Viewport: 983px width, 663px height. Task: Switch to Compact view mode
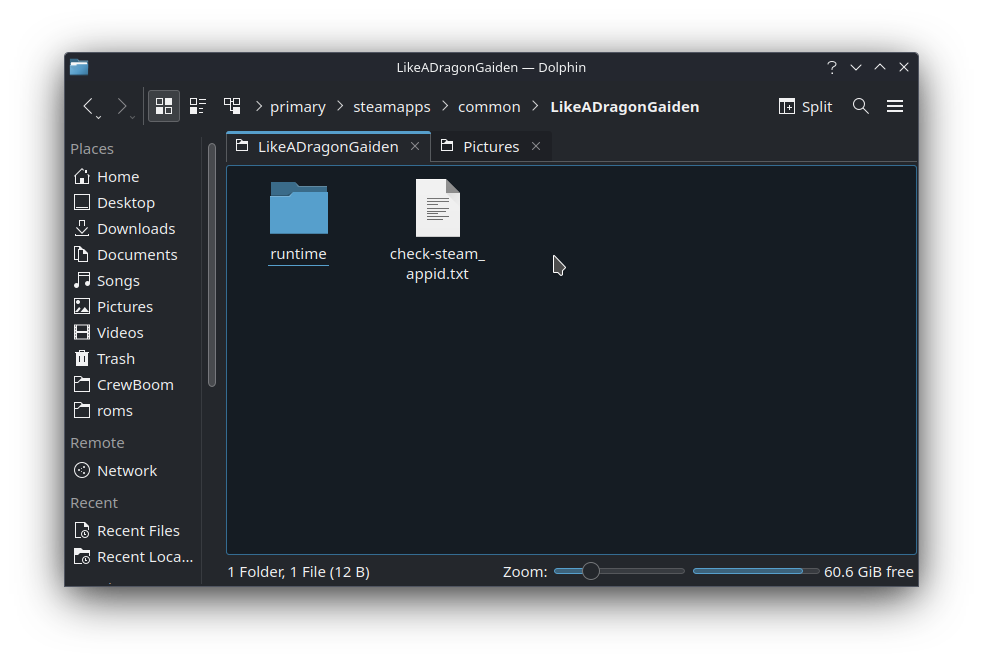[x=197, y=106]
